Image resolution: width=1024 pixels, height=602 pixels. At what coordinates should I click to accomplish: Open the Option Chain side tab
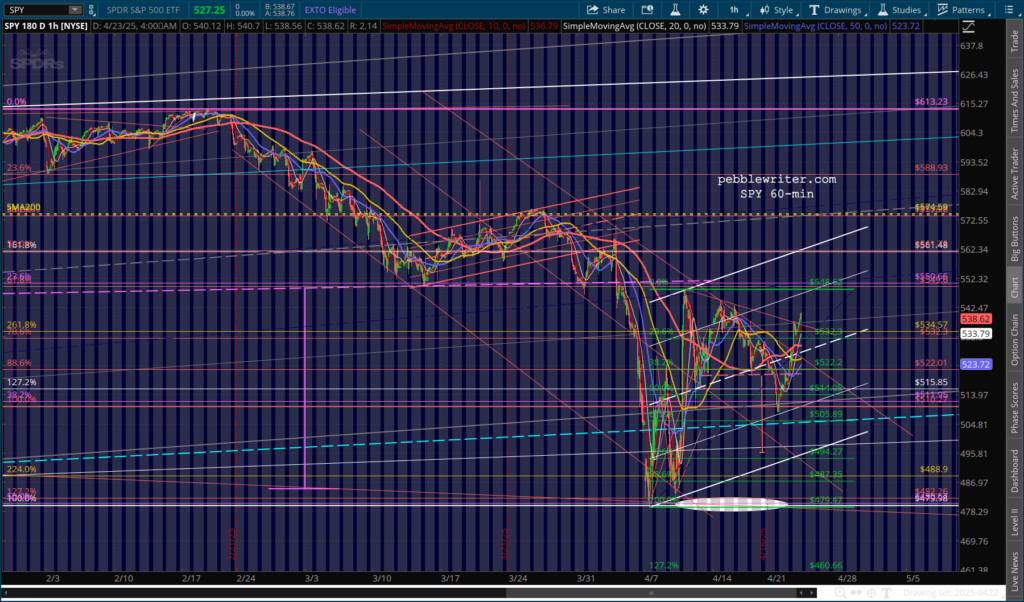1014,340
